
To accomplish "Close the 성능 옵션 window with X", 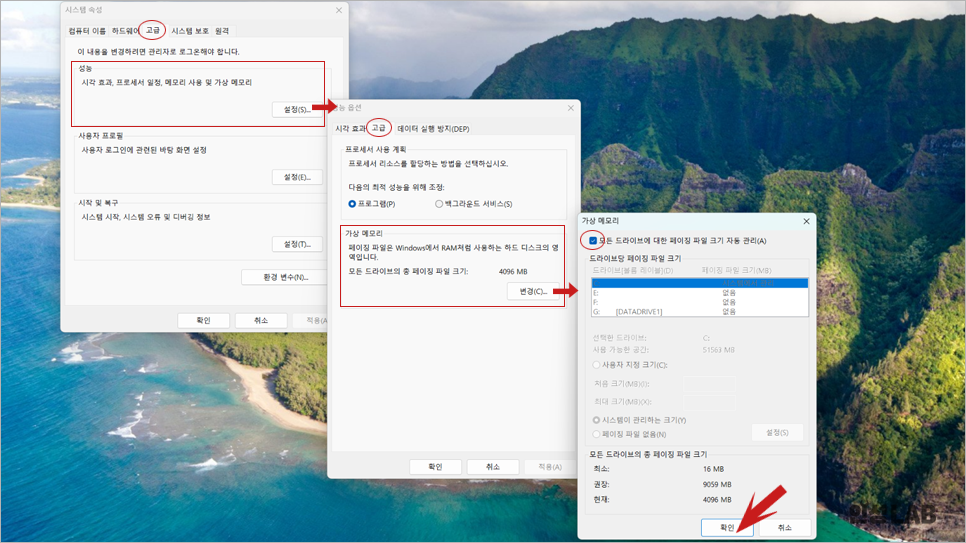I will (570, 108).
